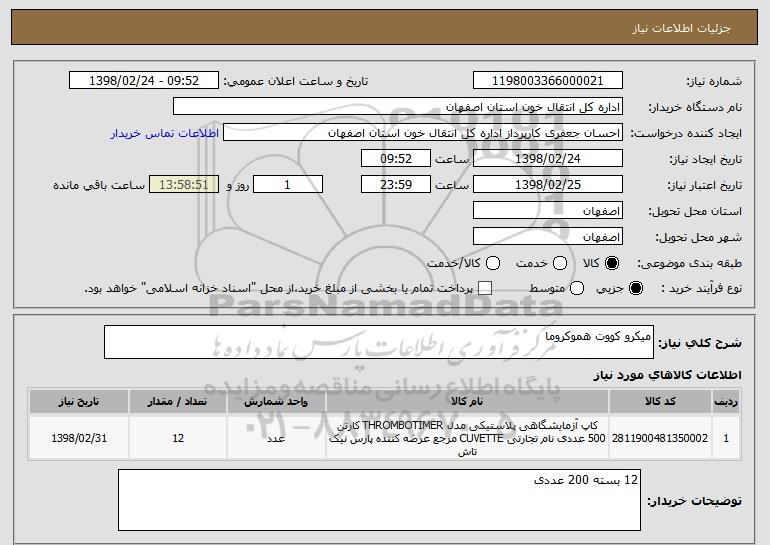Select the خدمت radio button
This screenshot has width=770, height=545.
coord(560,263)
